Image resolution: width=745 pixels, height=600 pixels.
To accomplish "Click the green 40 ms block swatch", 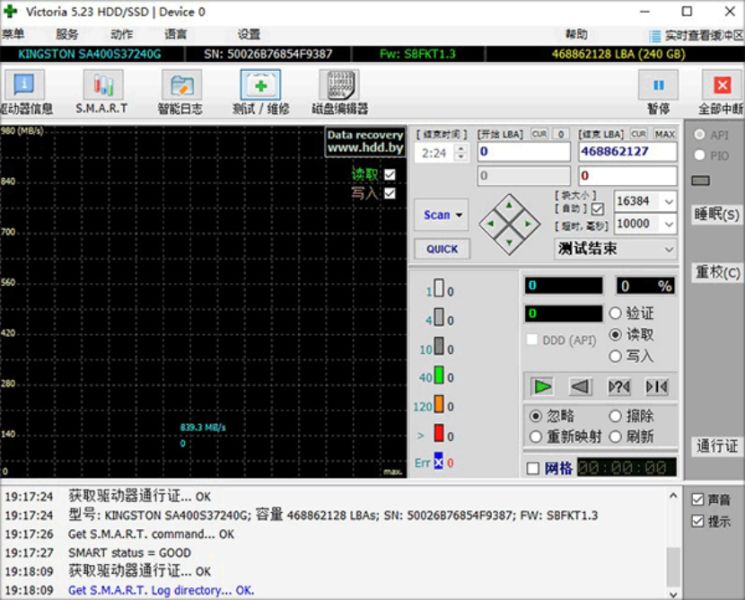I will [x=439, y=375].
